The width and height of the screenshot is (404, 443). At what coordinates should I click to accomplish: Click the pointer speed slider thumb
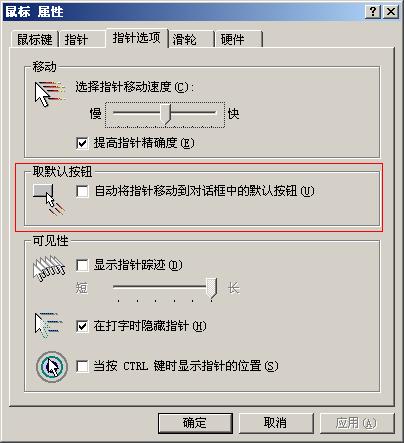pos(165,114)
